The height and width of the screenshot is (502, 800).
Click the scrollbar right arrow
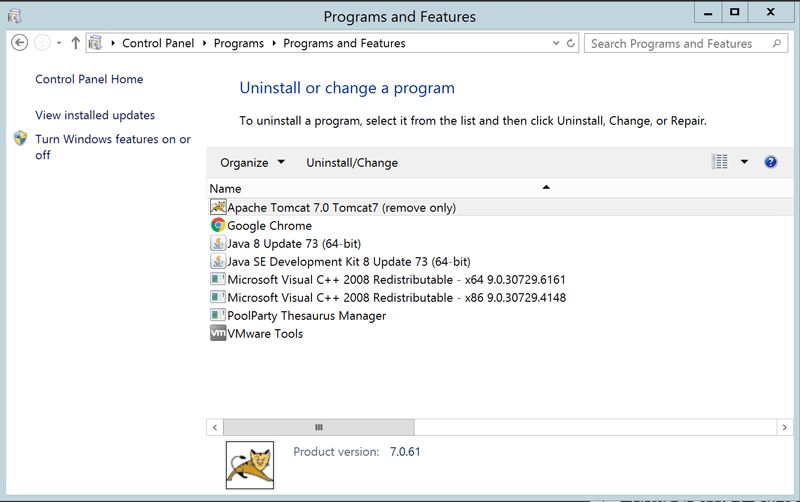tap(784, 427)
